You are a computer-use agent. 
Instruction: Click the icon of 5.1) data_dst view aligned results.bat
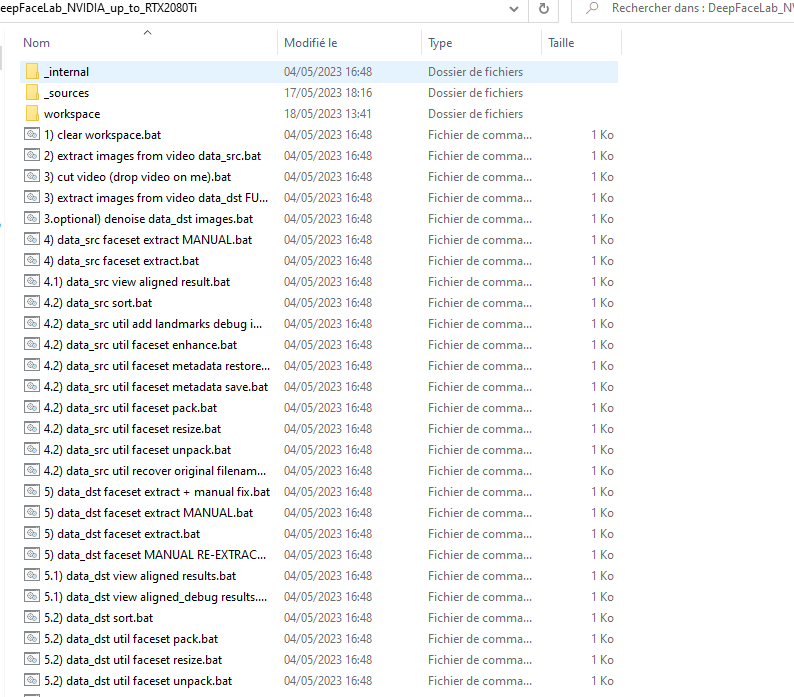[32, 575]
